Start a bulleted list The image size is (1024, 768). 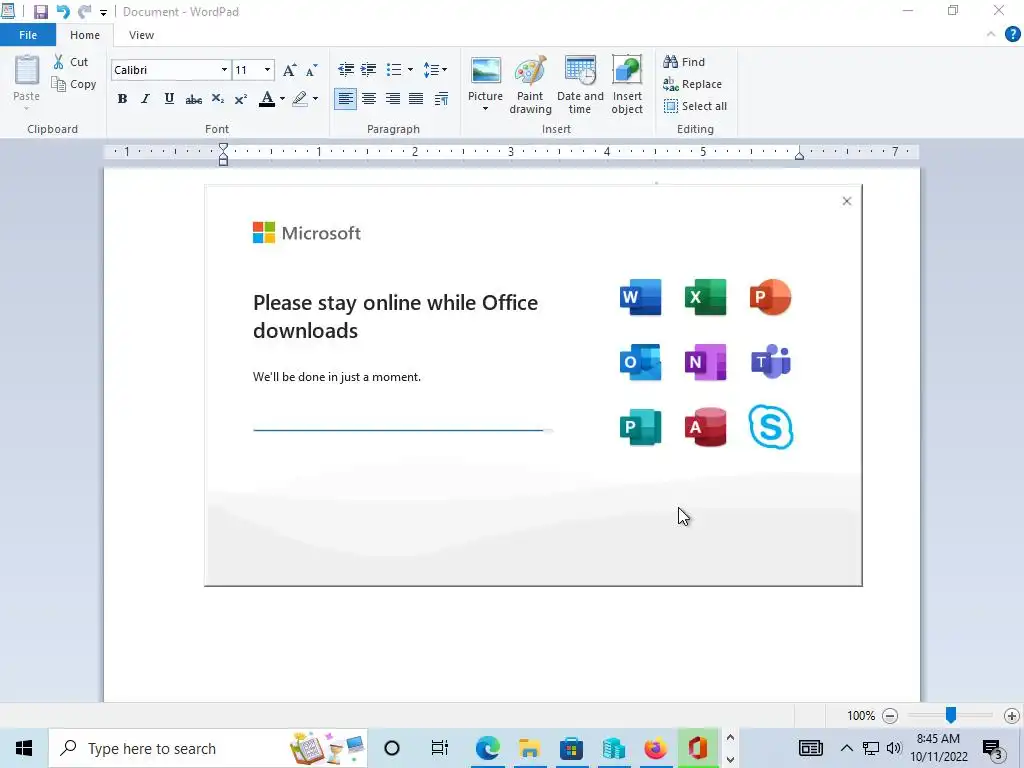(x=394, y=69)
